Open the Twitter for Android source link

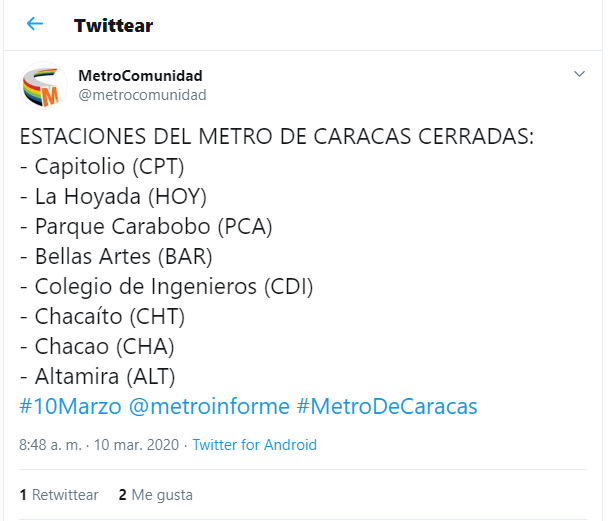pyautogui.click(x=255, y=445)
